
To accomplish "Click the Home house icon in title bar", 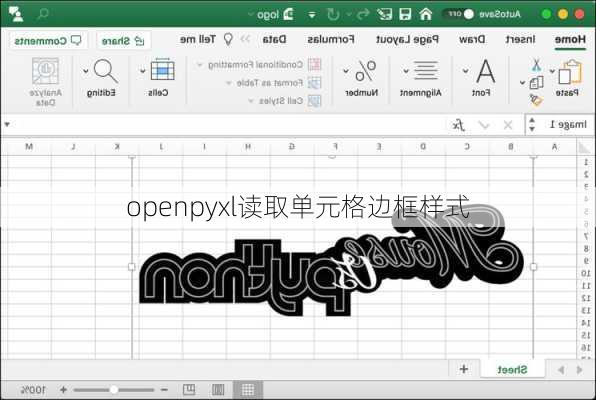I will (x=426, y=14).
